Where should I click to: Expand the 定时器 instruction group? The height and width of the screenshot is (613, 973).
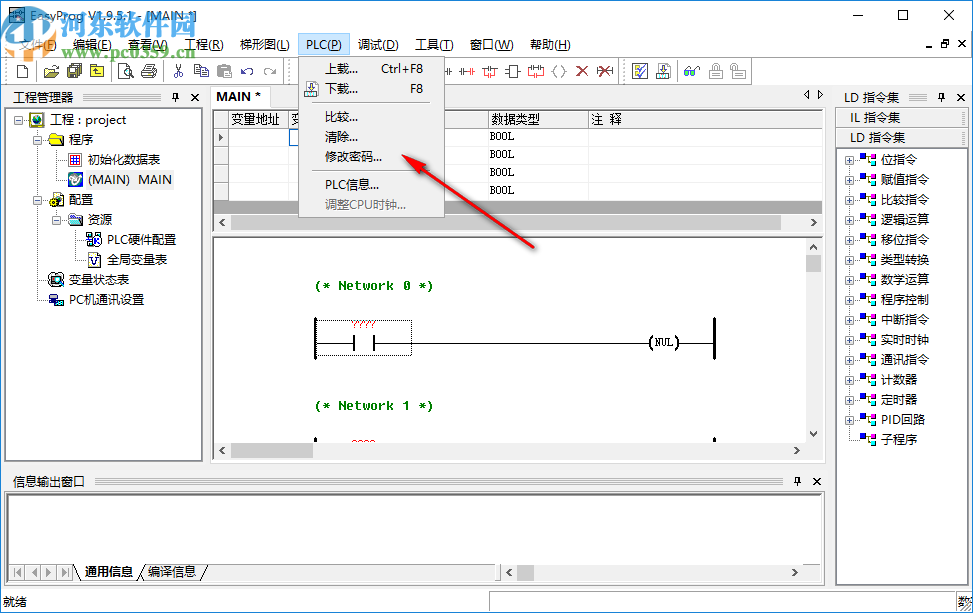point(849,400)
